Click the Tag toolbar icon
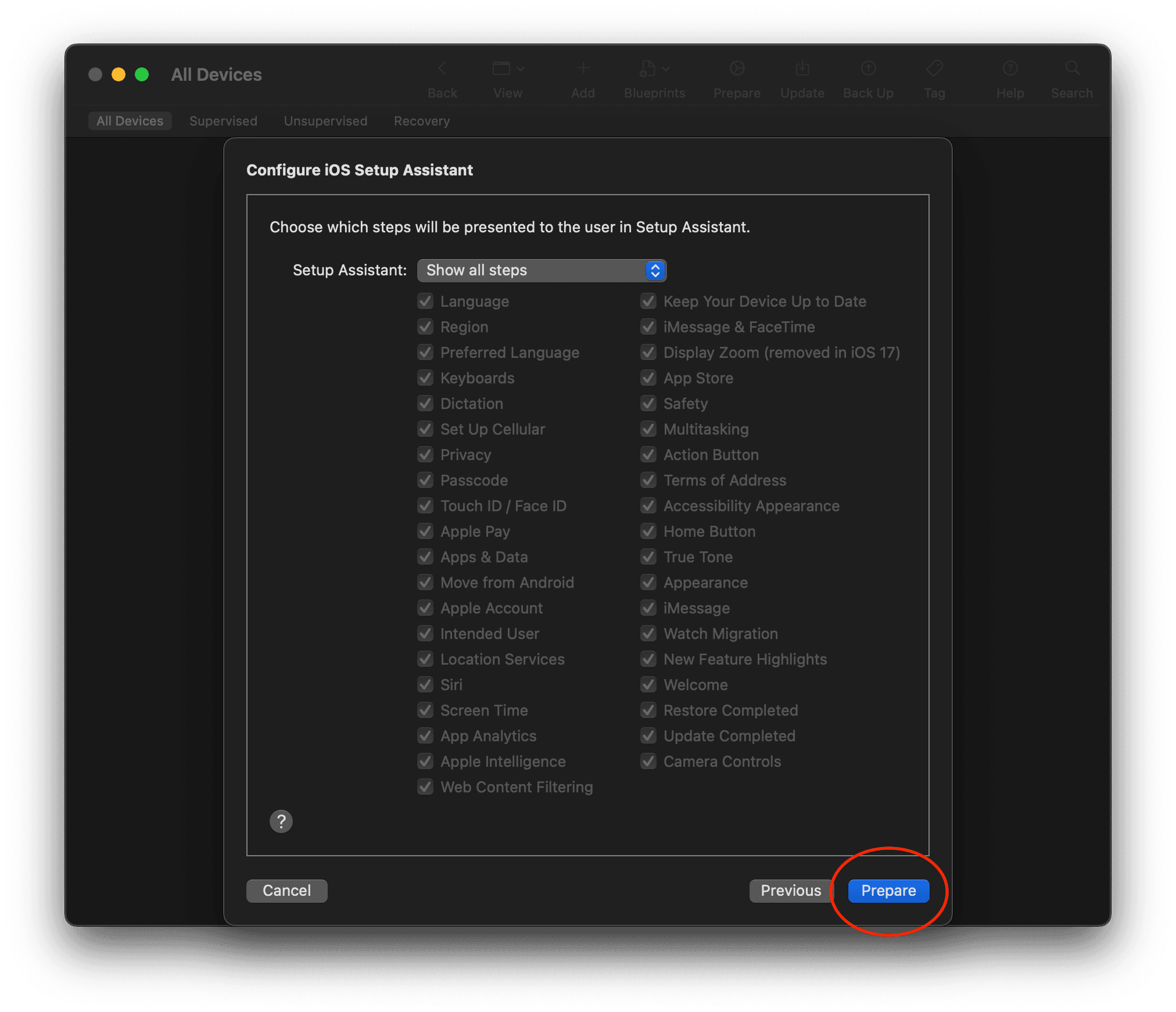The height and width of the screenshot is (1012, 1176). point(934,69)
